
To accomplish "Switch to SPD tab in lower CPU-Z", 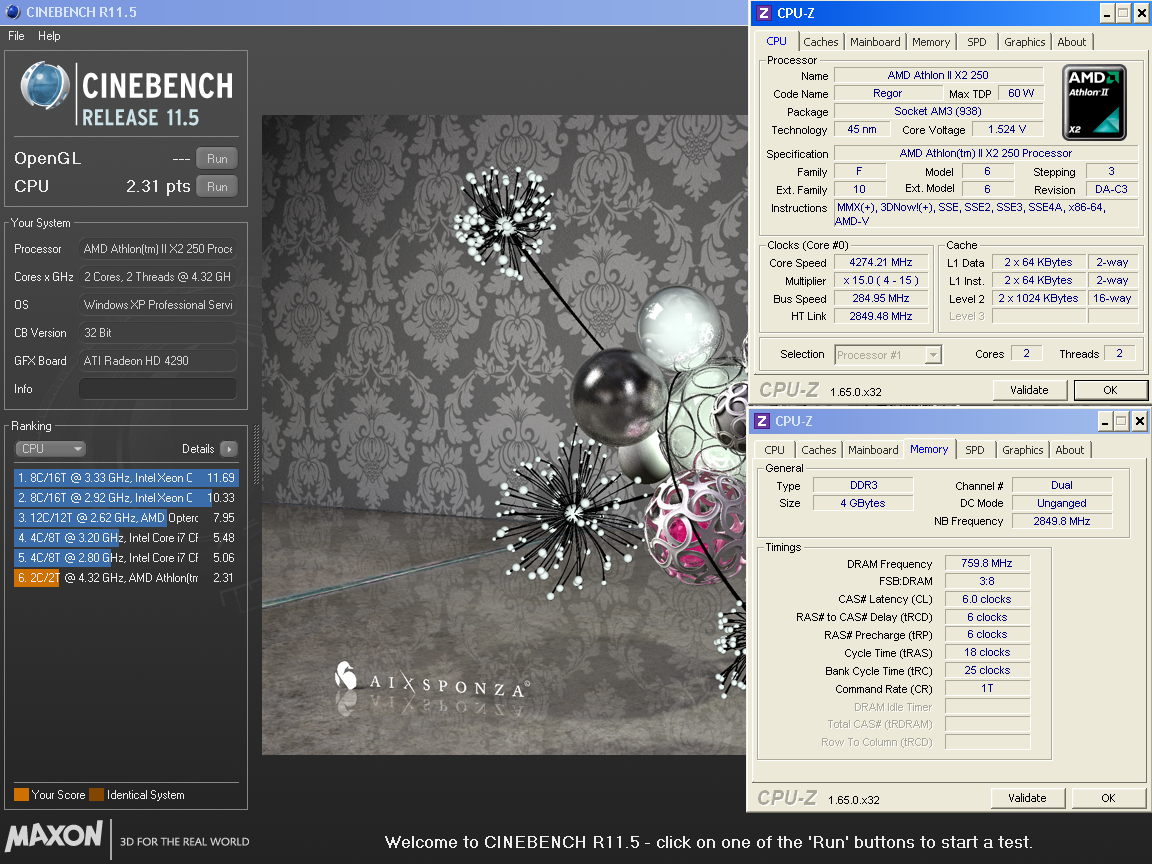I will 974,450.
